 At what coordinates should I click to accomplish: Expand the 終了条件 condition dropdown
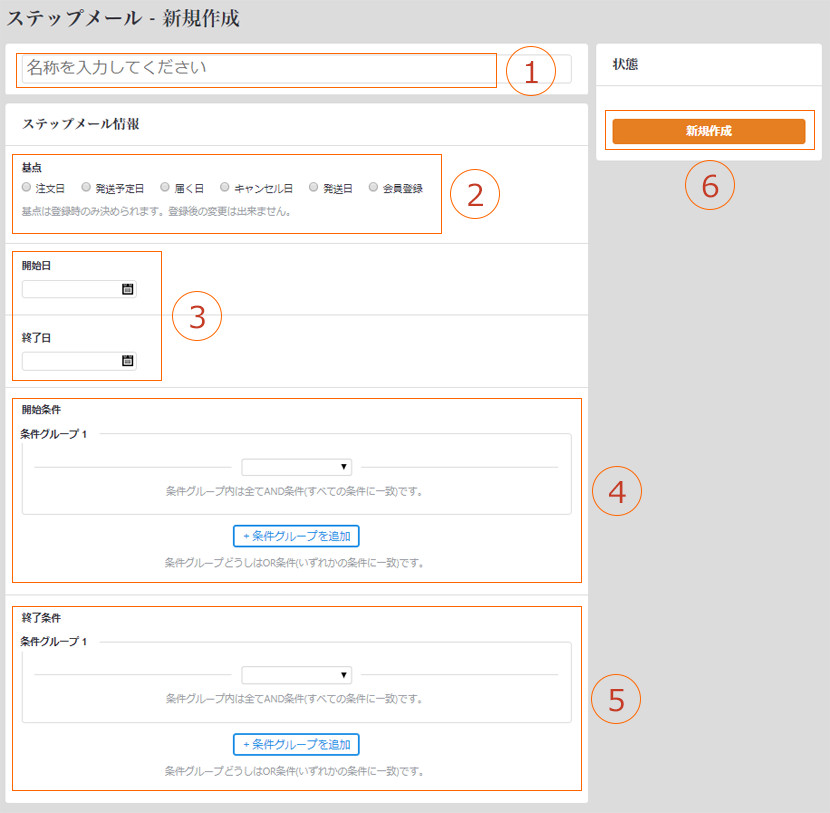296,675
